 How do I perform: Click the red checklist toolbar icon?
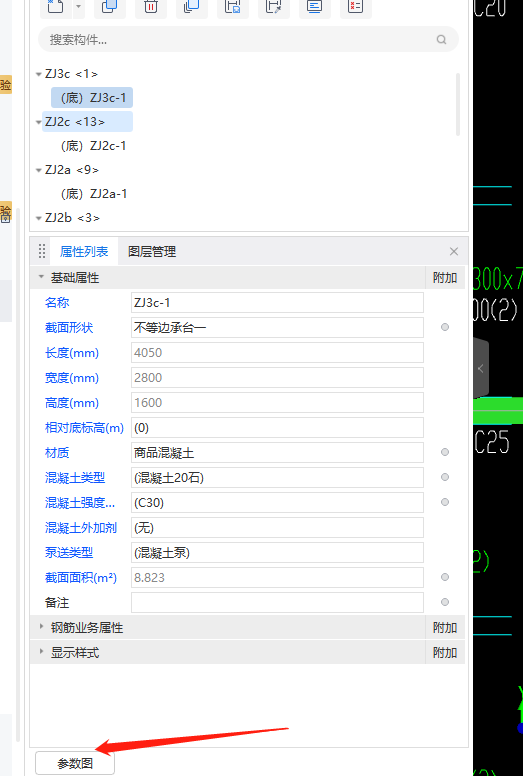point(355,6)
